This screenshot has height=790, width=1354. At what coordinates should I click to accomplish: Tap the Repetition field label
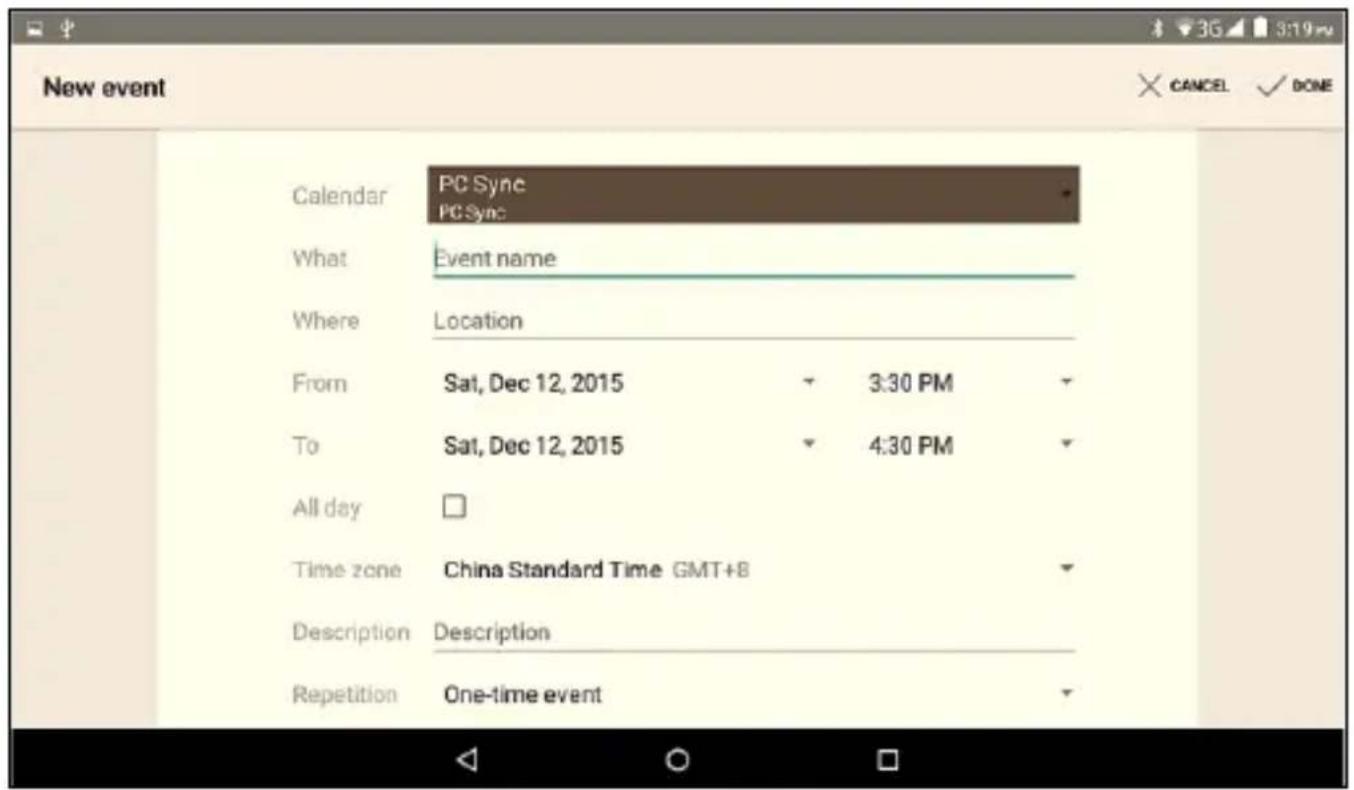345,694
